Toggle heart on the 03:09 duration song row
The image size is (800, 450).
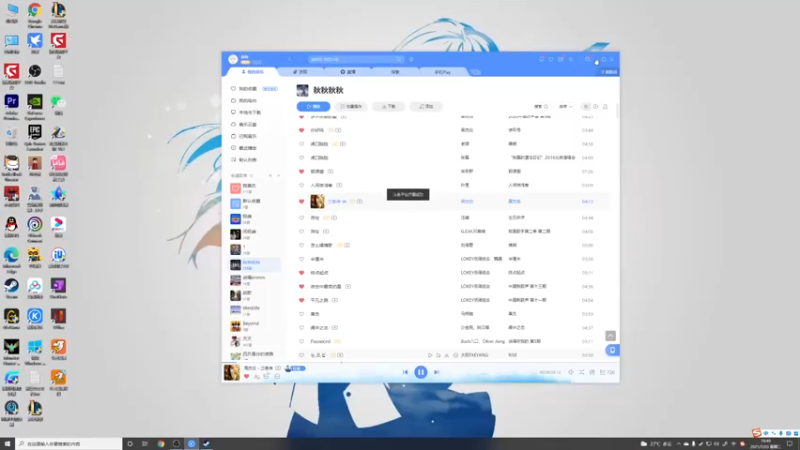point(302,185)
